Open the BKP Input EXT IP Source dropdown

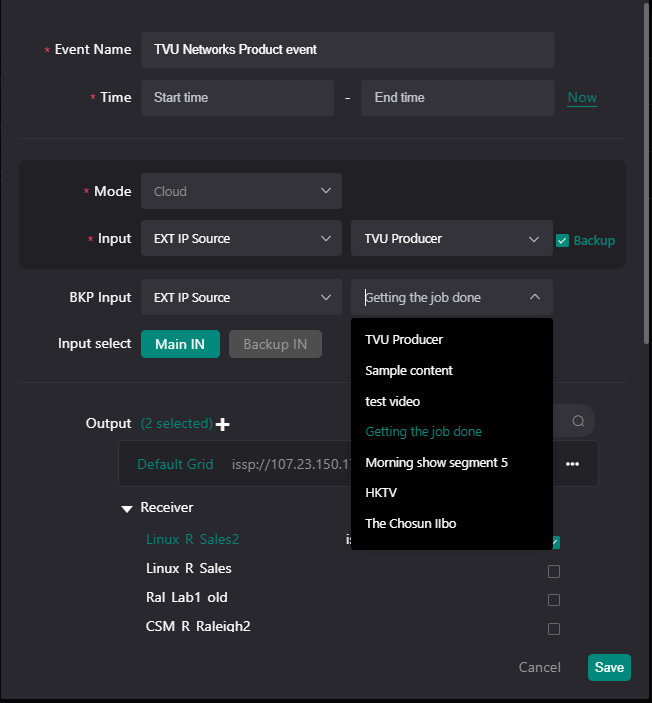(241, 297)
